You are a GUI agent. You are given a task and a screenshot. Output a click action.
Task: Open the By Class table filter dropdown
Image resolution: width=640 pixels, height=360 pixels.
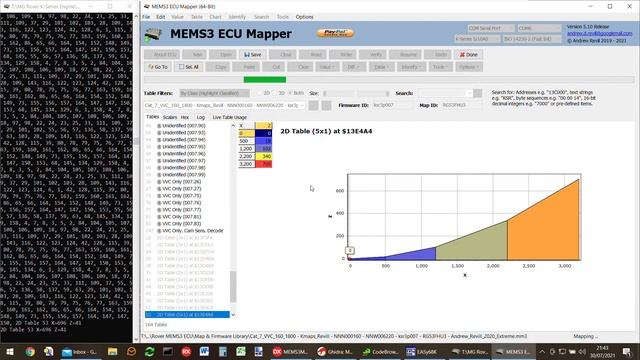click(x=215, y=93)
